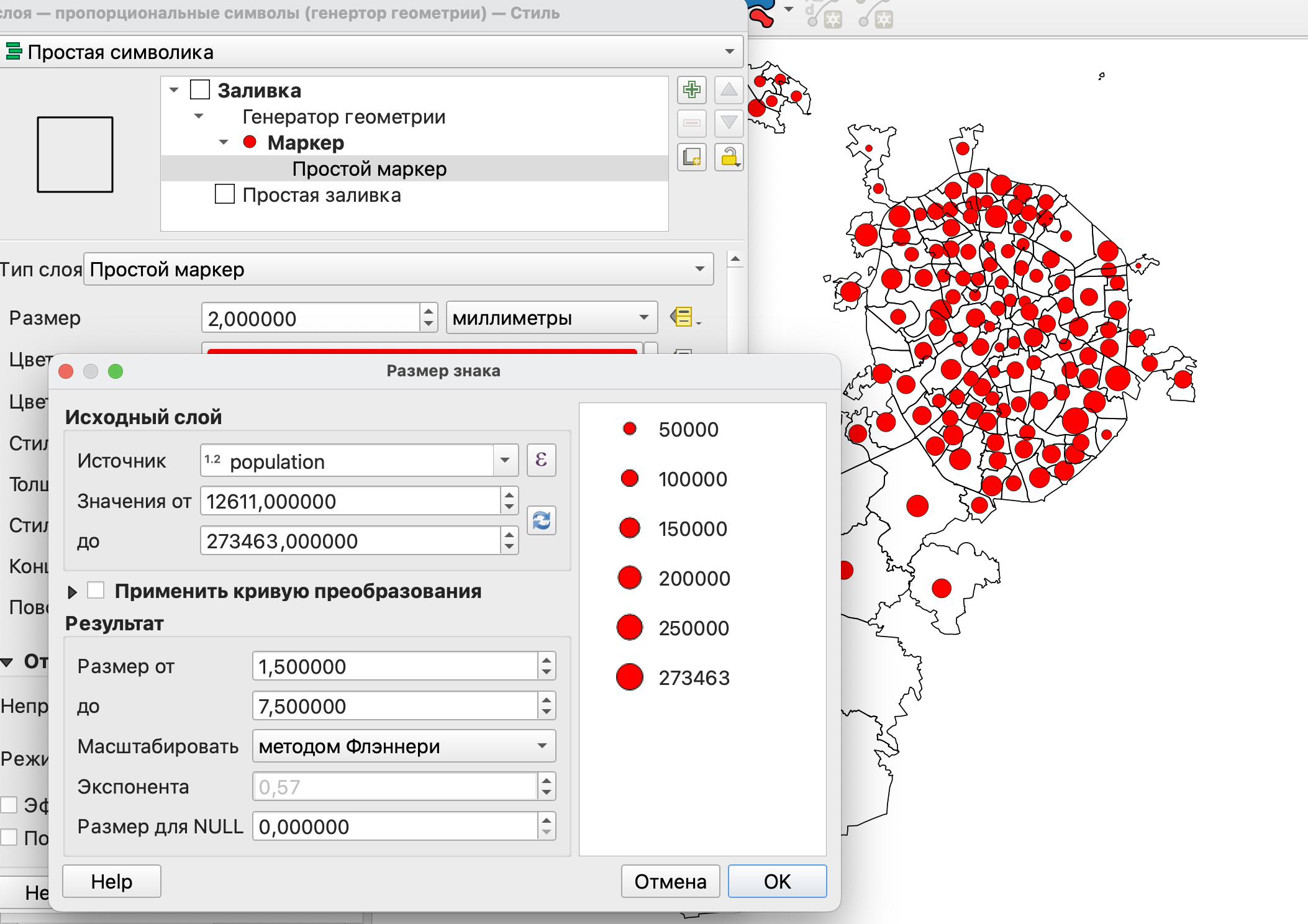Viewport: 1308px width, 924px height.
Task: Click the data-defined override icon beside size
Action: [684, 317]
